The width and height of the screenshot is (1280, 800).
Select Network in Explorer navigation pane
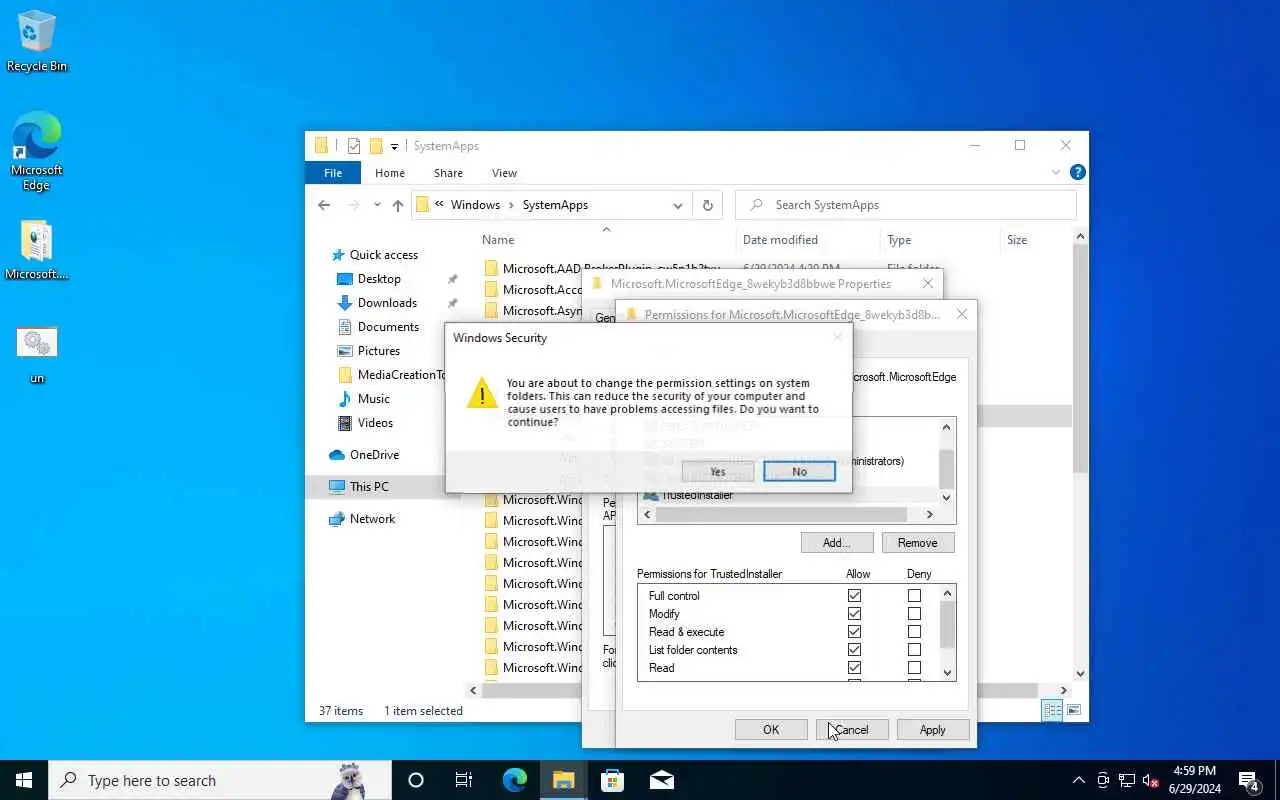pyautogui.click(x=372, y=519)
